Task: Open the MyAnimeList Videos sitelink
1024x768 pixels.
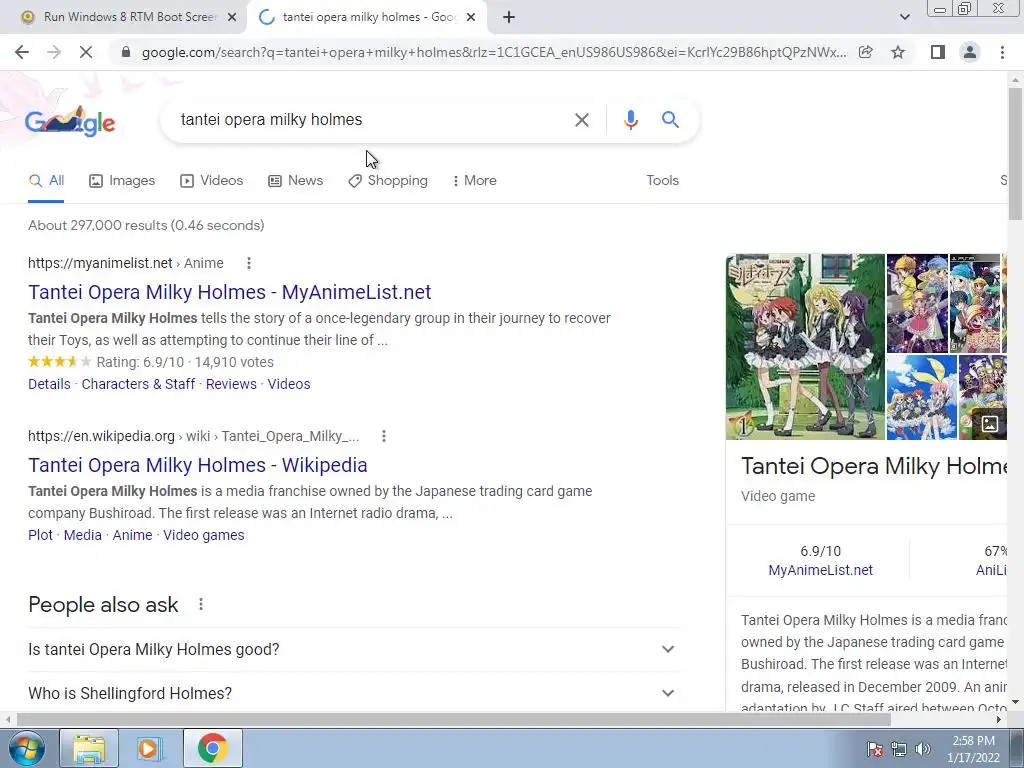Action: [289, 384]
